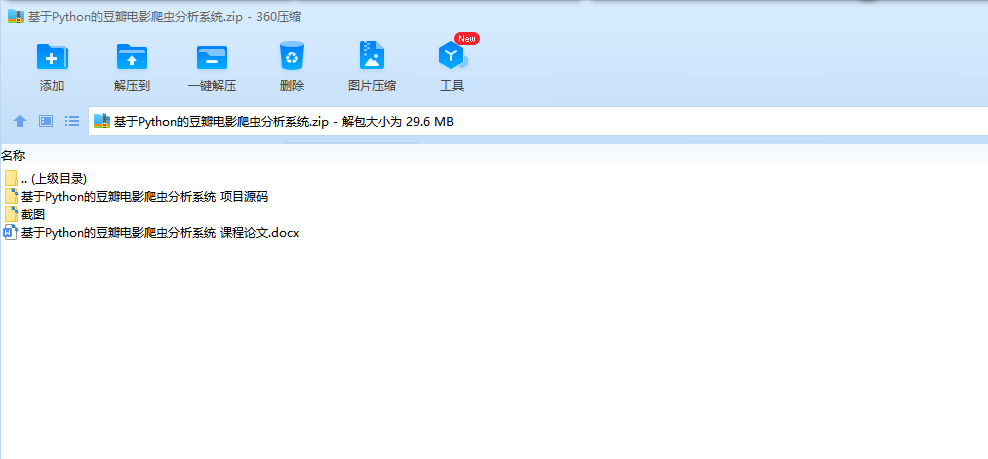Viewport: 988px width, 459px height.
Task: Click the 名称 column header
Action: point(13,155)
